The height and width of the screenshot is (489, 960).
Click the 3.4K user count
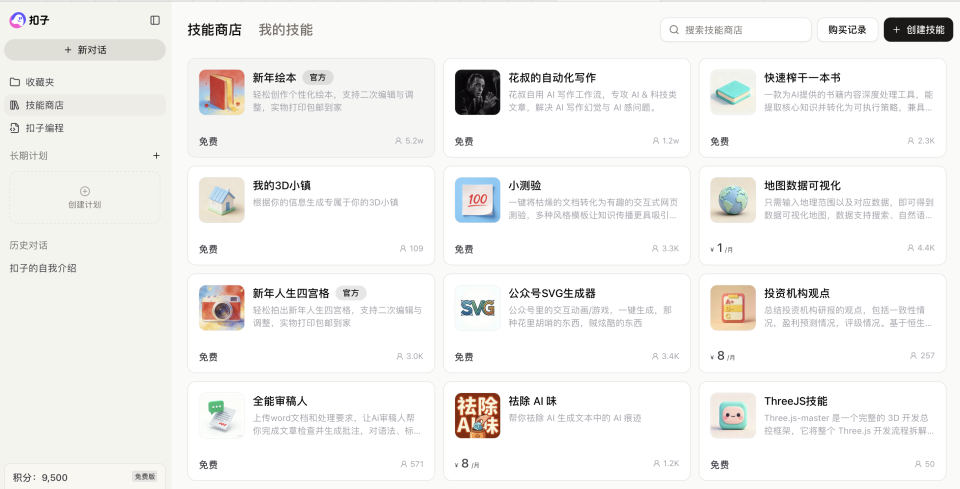click(666, 356)
